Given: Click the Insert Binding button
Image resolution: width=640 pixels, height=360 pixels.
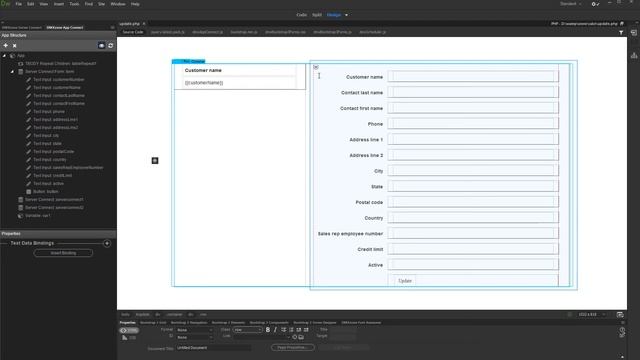Looking at the screenshot, I should [x=63, y=253].
